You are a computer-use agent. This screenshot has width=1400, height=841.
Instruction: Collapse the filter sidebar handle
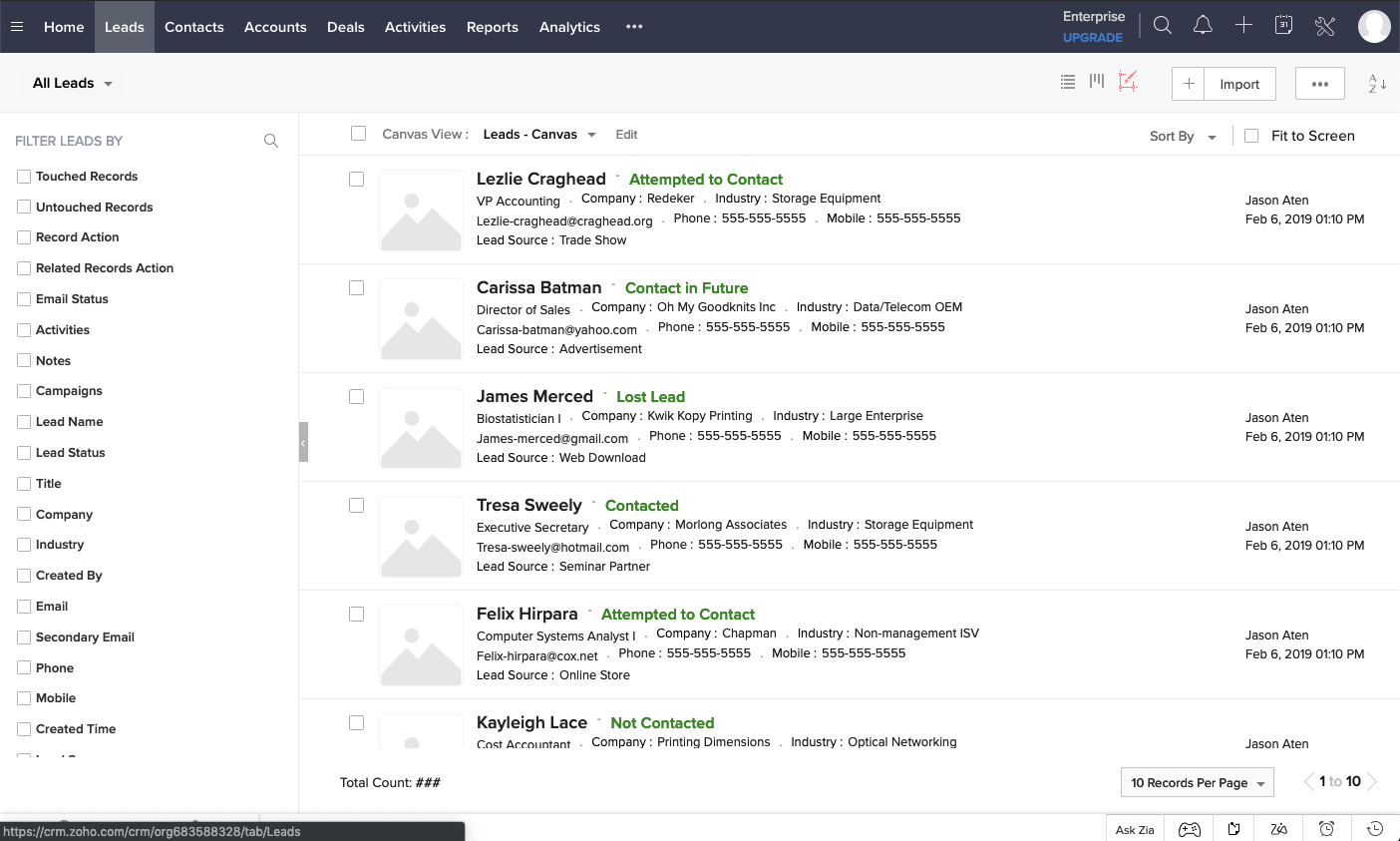point(303,442)
